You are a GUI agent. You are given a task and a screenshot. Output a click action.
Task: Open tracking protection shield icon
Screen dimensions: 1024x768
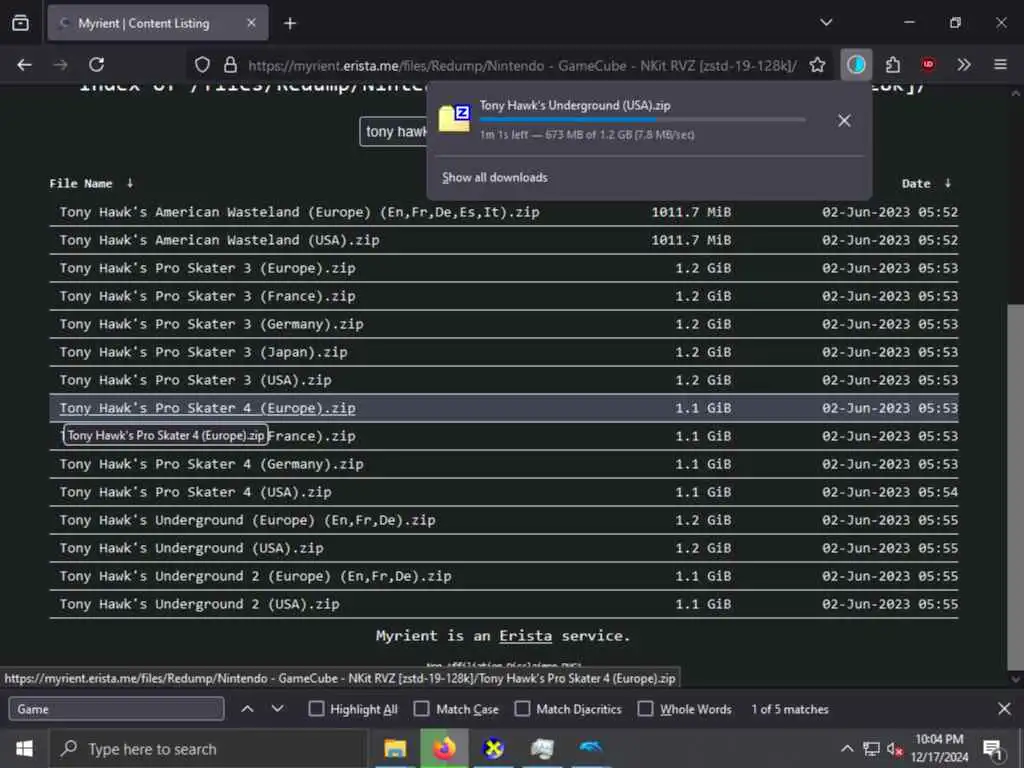[x=202, y=65]
